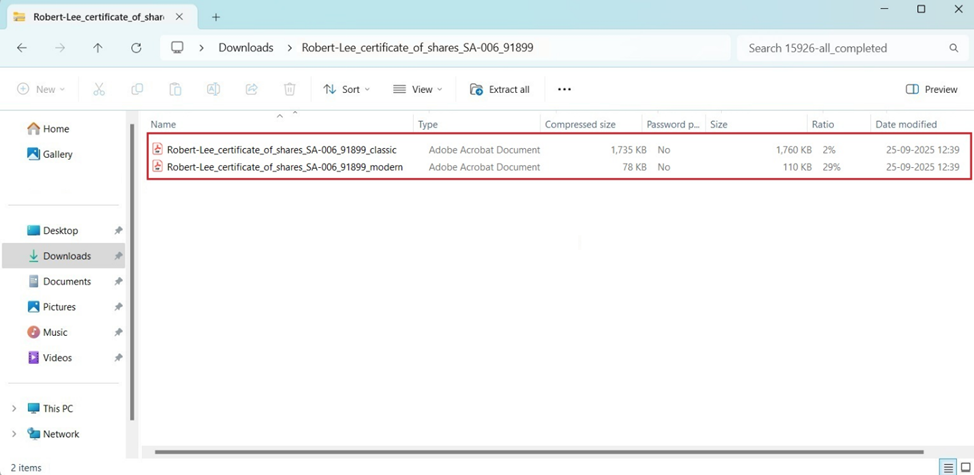Viewport: 974px width, 475px height.
Task: Click the navigation pane vertical scrollbar
Action: (x=132, y=272)
